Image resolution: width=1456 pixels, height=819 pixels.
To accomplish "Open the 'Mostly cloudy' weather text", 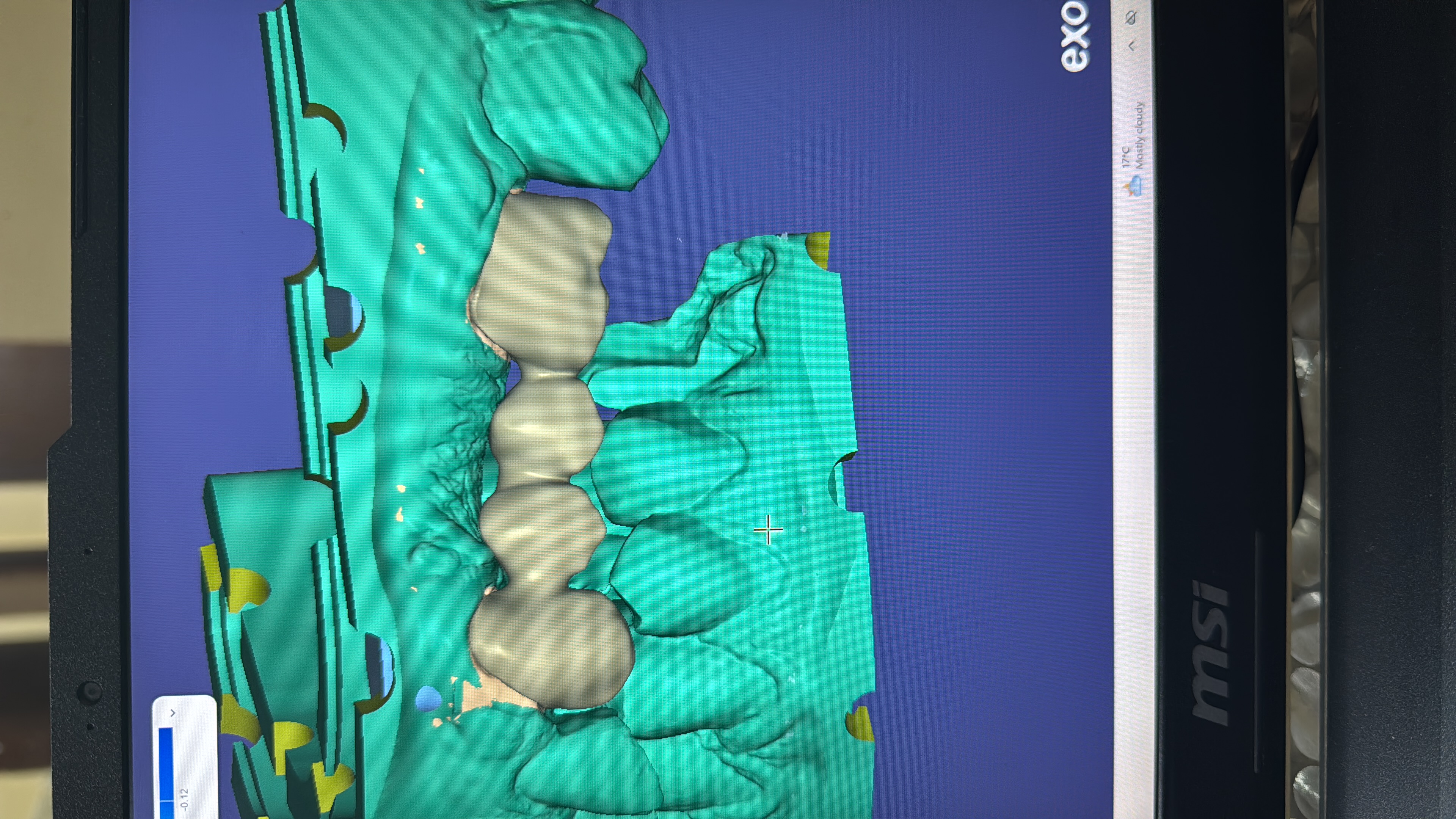I will pyautogui.click(x=1139, y=136).
